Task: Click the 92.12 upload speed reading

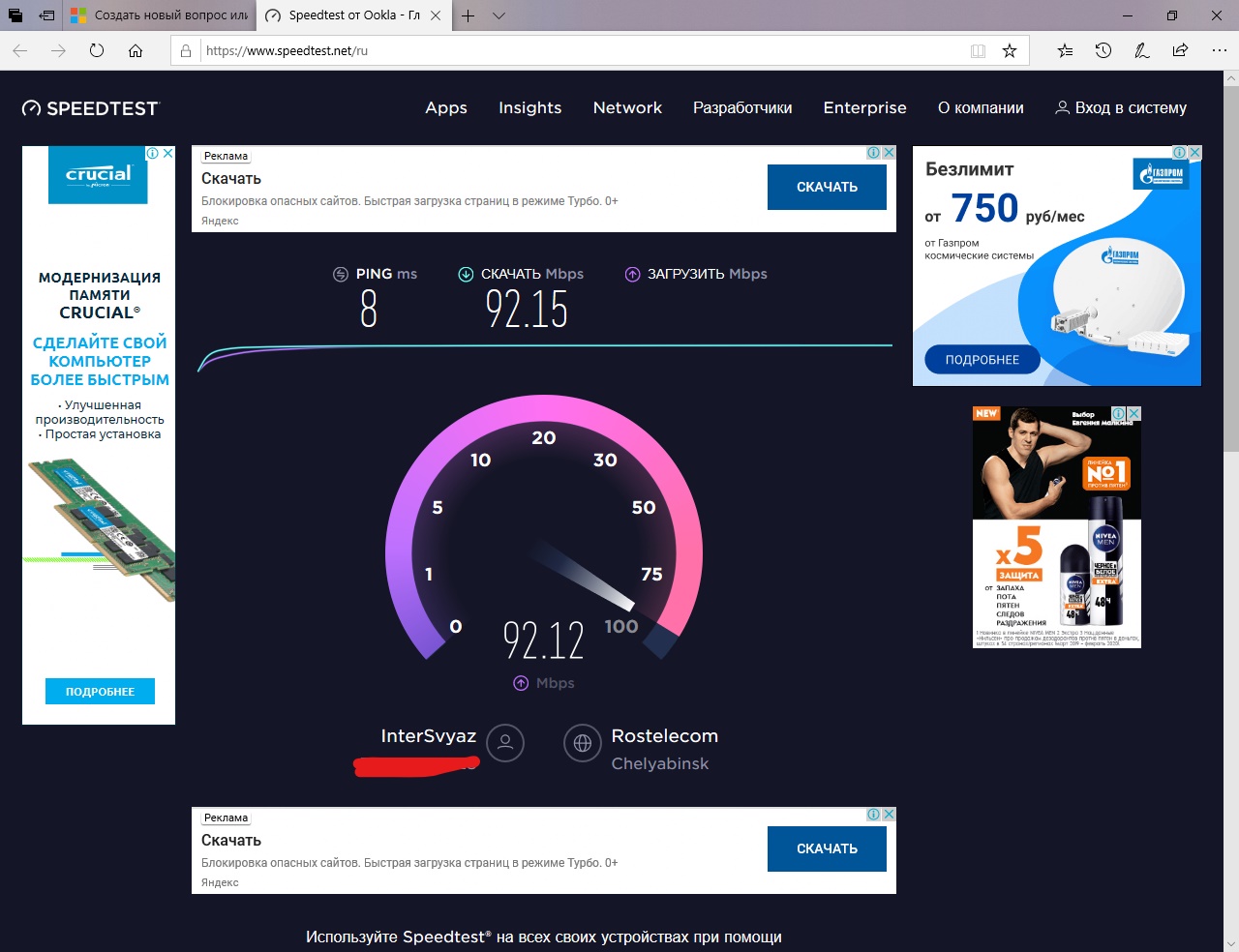Action: [544, 640]
